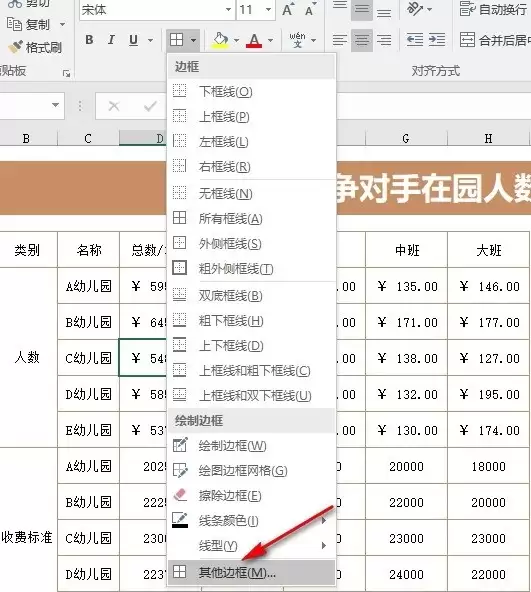Click the wén phonetic guide icon
The height and width of the screenshot is (592, 531).
pos(297,40)
